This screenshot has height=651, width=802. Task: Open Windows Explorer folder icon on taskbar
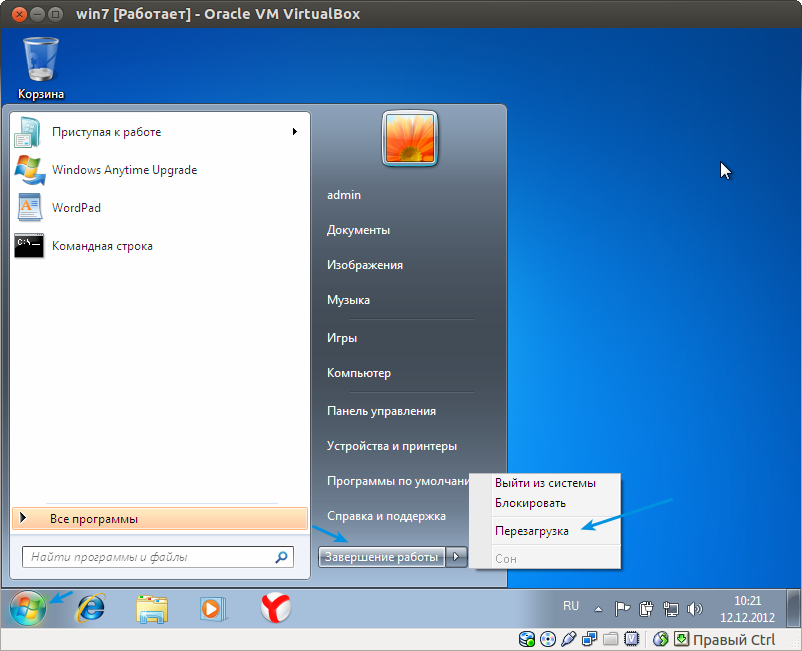[152, 609]
